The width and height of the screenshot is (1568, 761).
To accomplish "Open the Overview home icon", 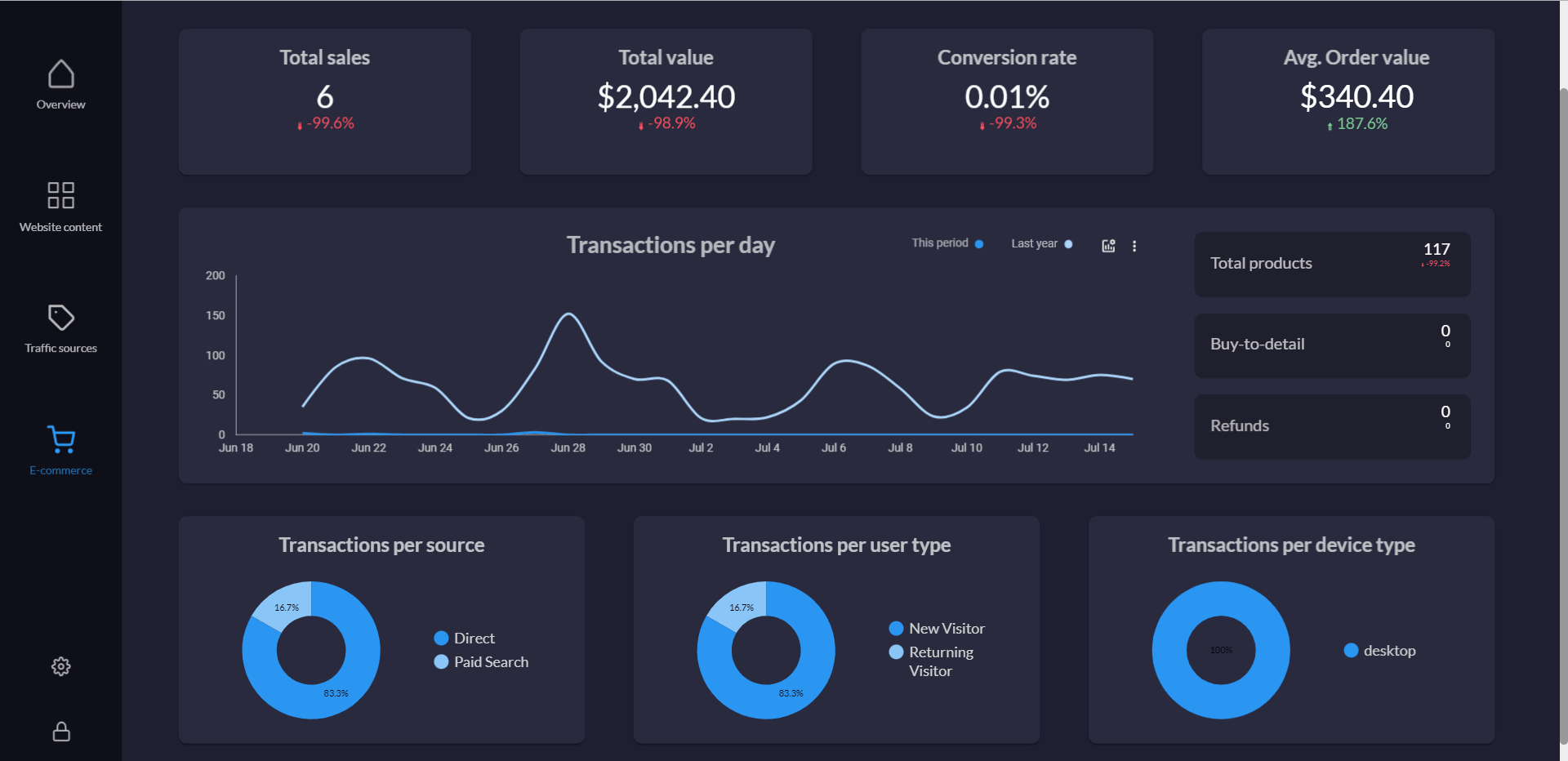I will pos(61,73).
